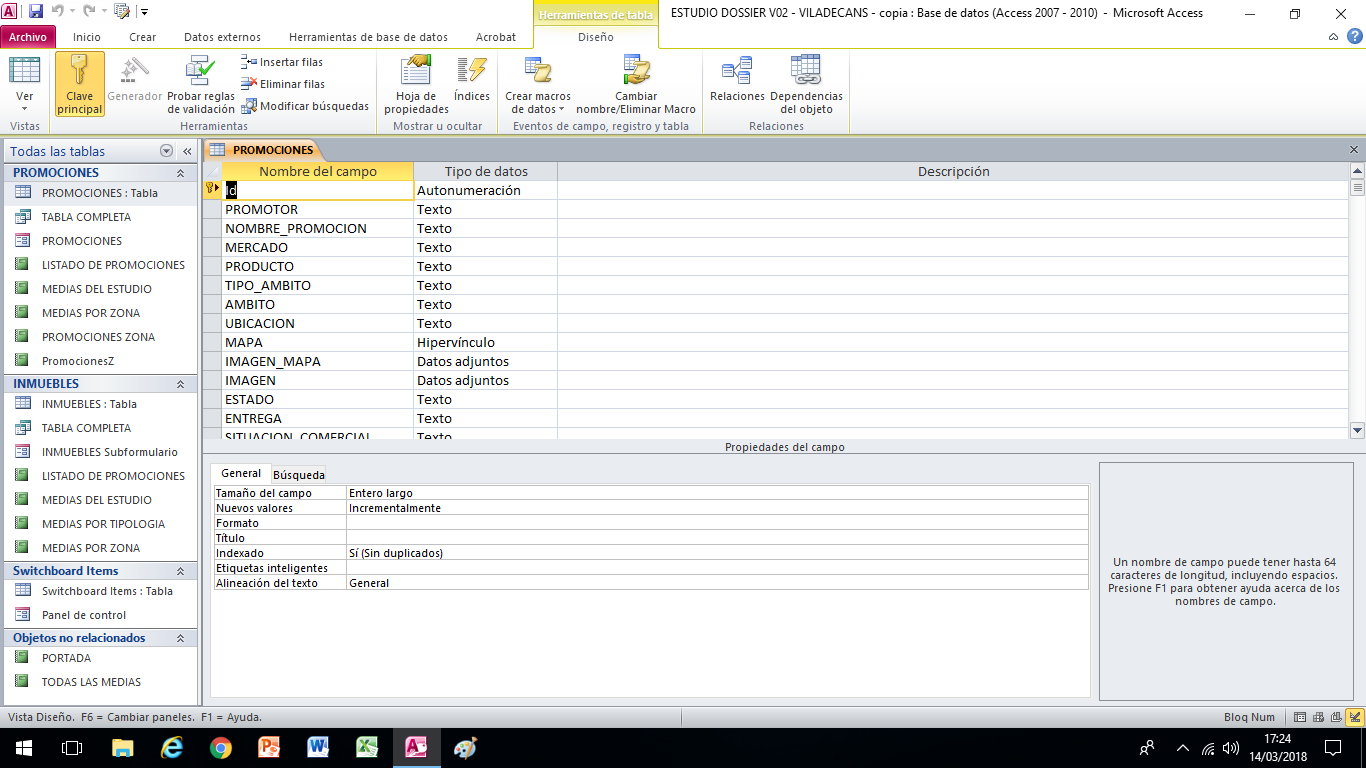
Task: Toggle Clave principal primary key
Action: pyautogui.click(x=80, y=85)
